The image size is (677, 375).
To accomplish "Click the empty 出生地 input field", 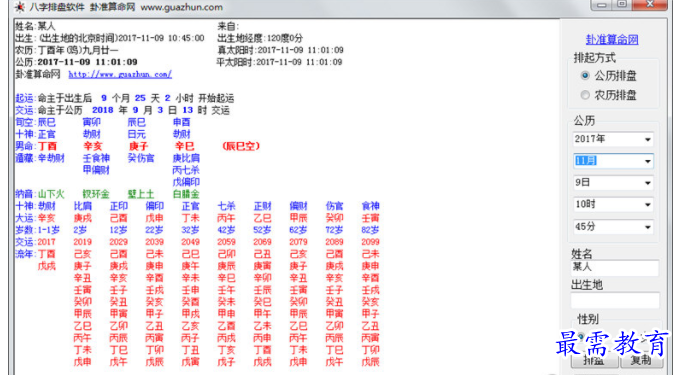I will coord(614,301).
